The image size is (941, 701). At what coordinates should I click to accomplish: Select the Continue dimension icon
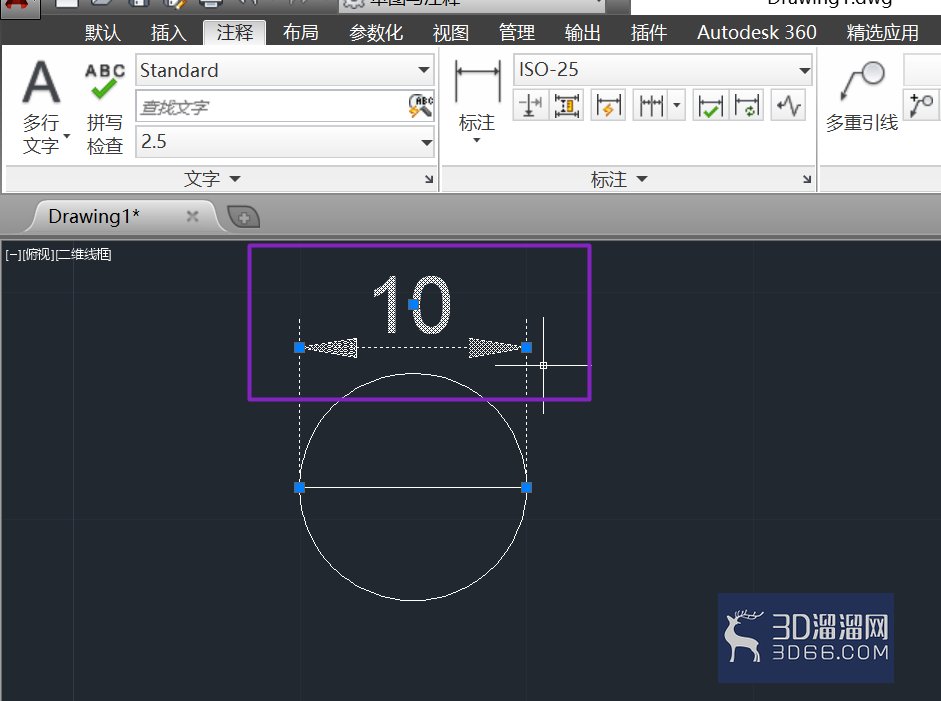tap(651, 106)
